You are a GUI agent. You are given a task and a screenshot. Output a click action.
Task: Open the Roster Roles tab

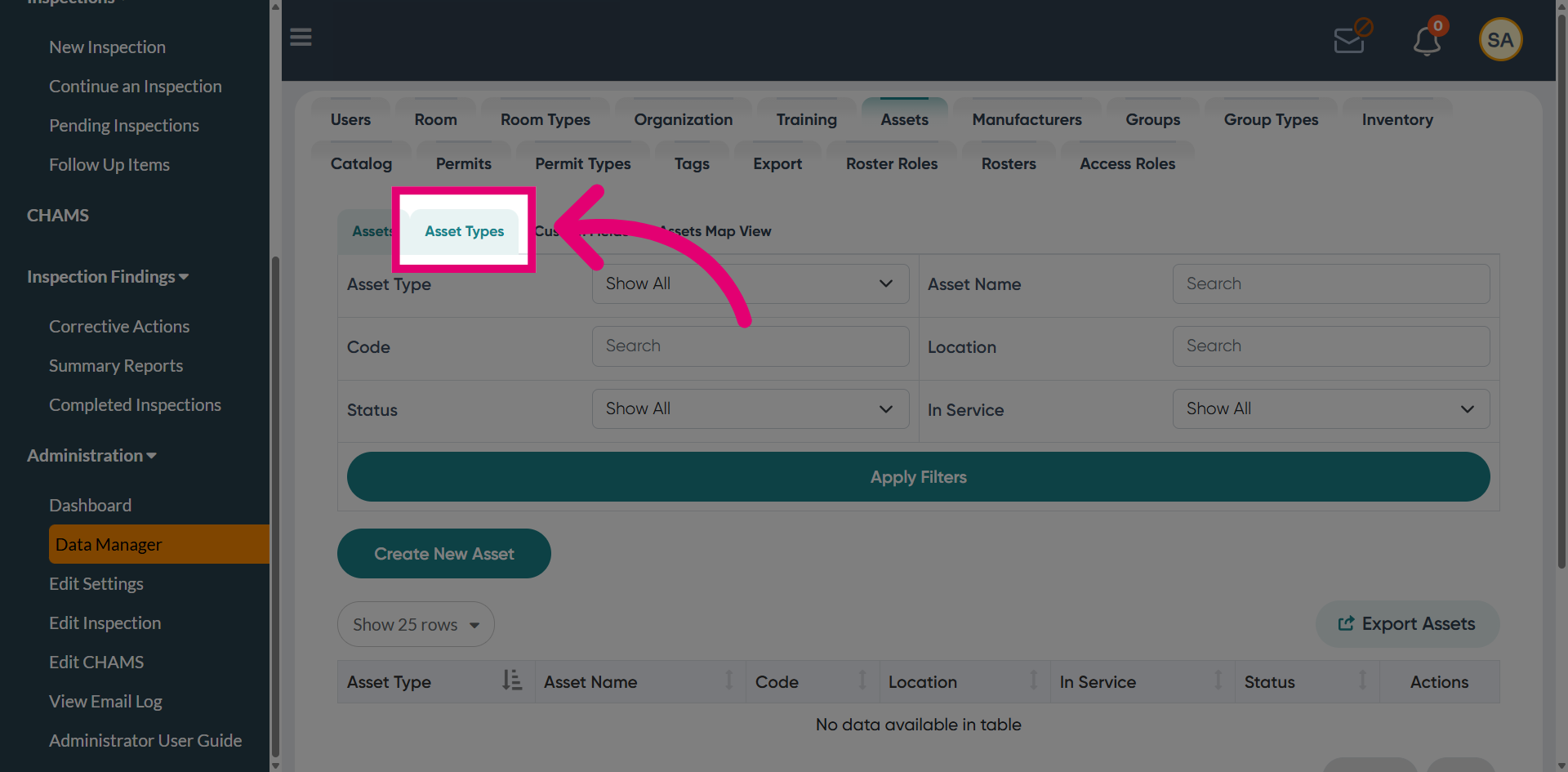pyautogui.click(x=891, y=163)
